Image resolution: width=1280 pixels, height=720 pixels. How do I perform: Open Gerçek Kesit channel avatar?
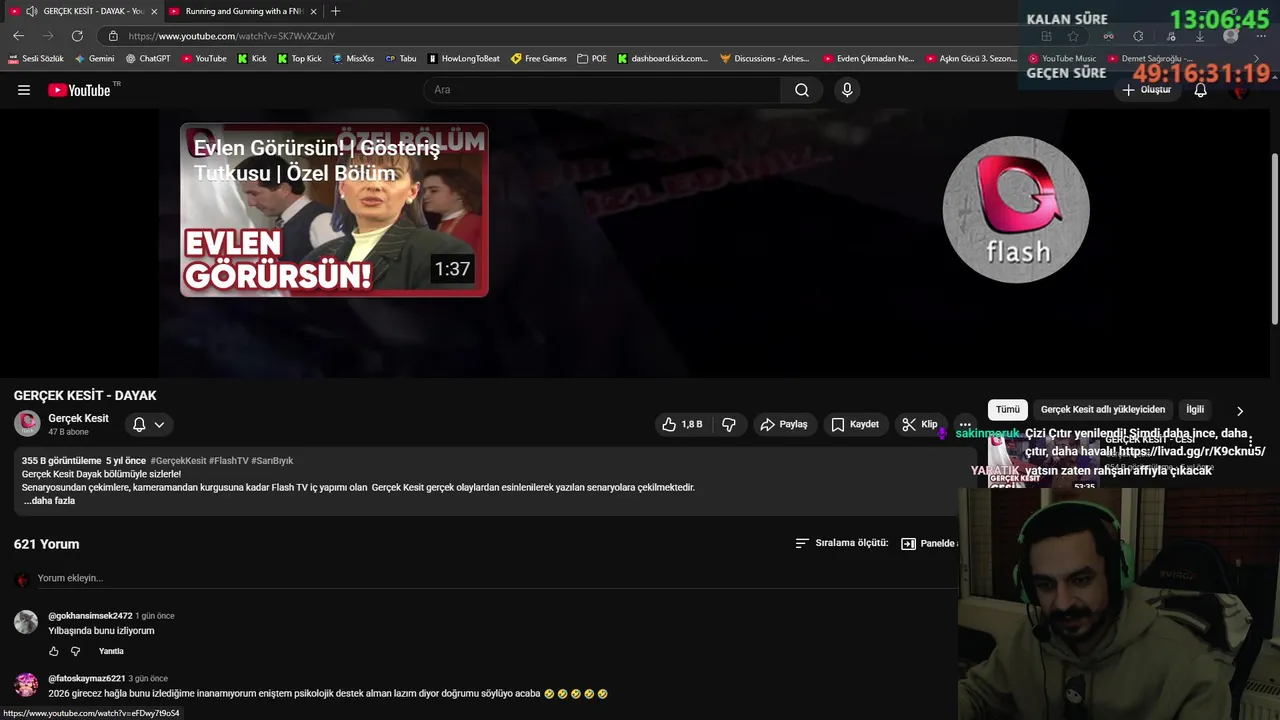[27, 424]
